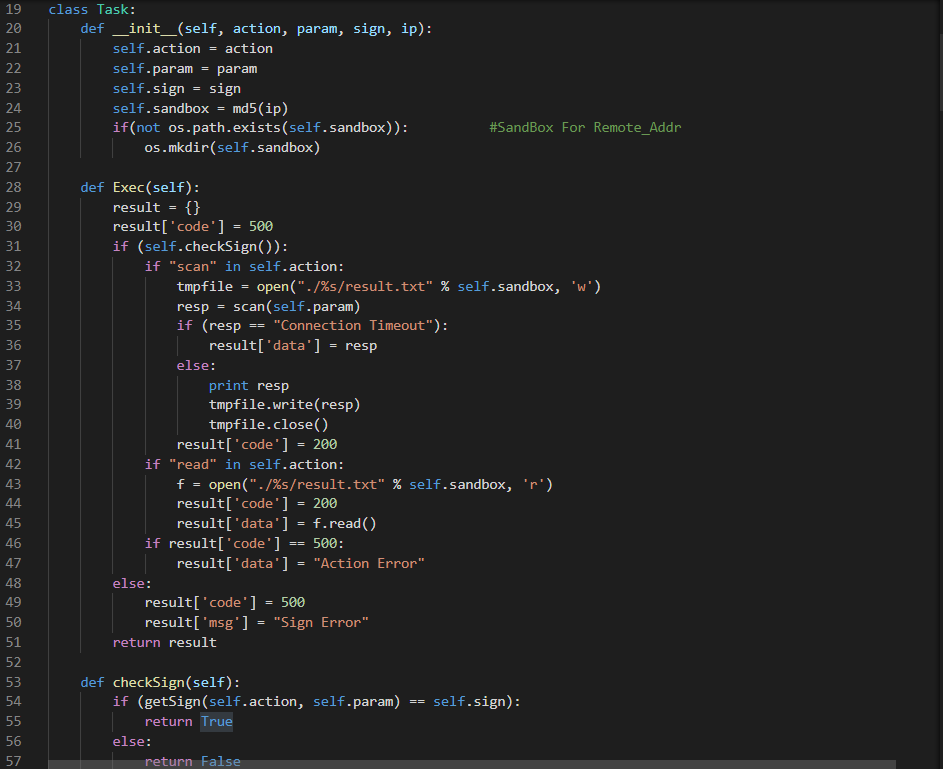Click "tmpfile.close()" on line 40
Image resolution: width=943 pixels, height=769 pixels.
pos(269,424)
